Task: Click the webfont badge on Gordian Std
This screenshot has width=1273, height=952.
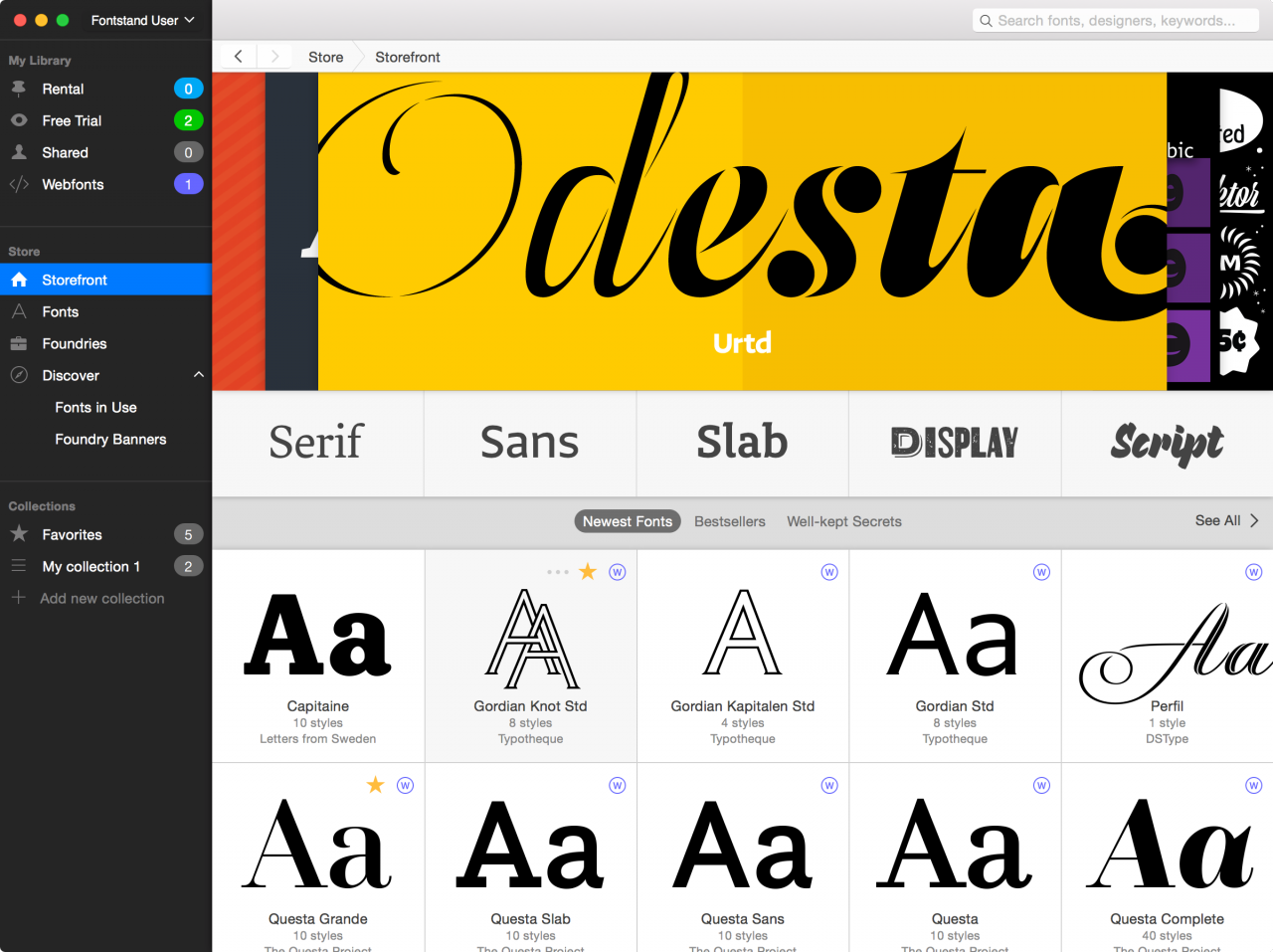Action: click(x=1041, y=572)
